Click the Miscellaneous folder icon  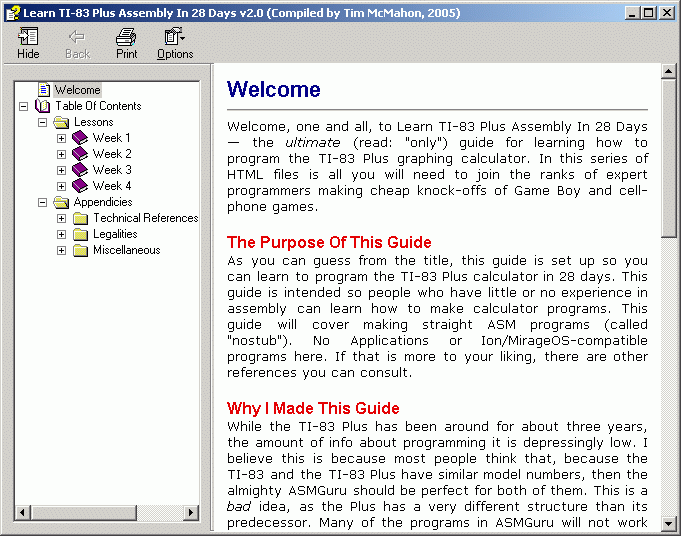pos(80,250)
